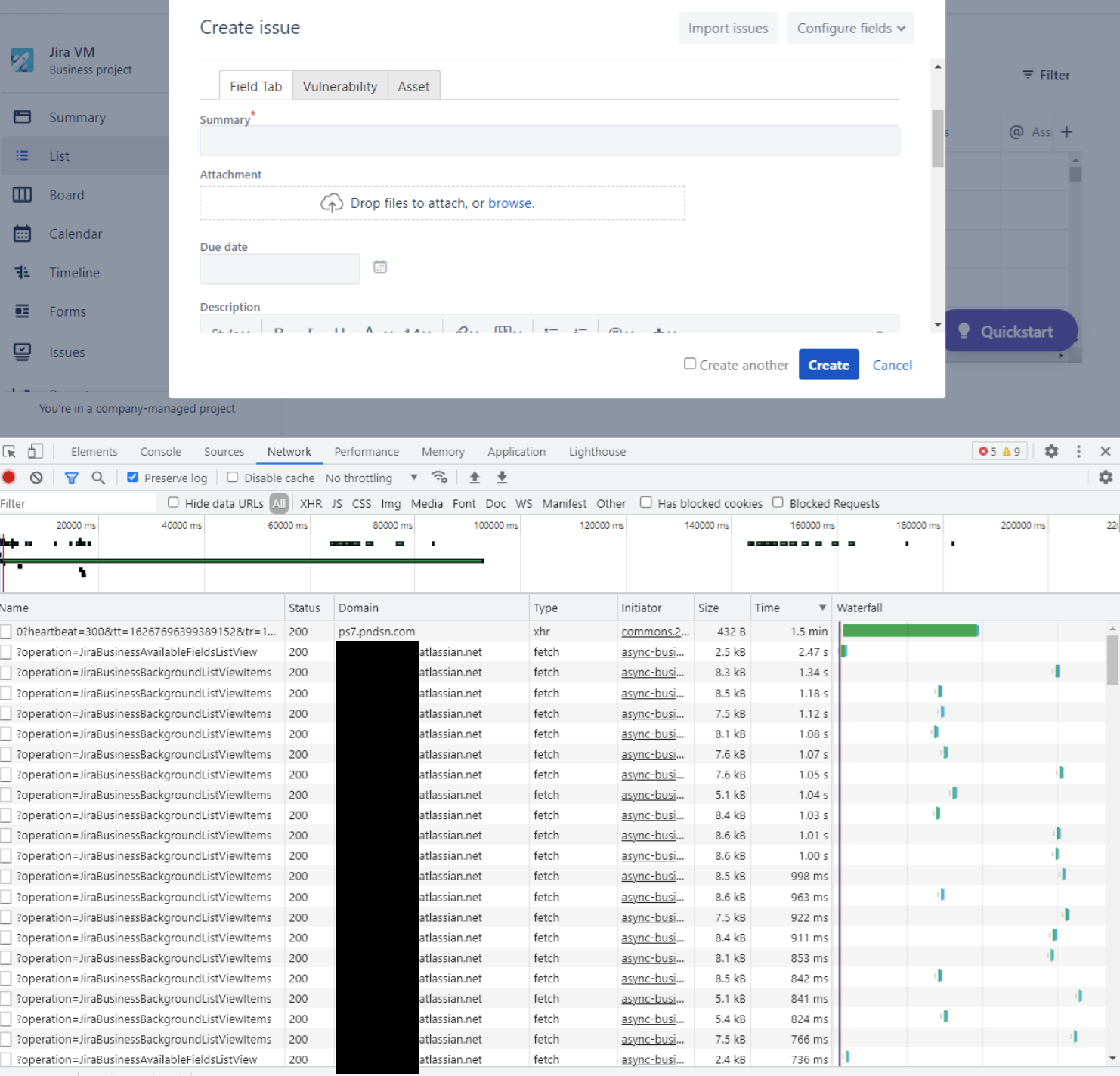Check Blocked Requests

coord(778,502)
